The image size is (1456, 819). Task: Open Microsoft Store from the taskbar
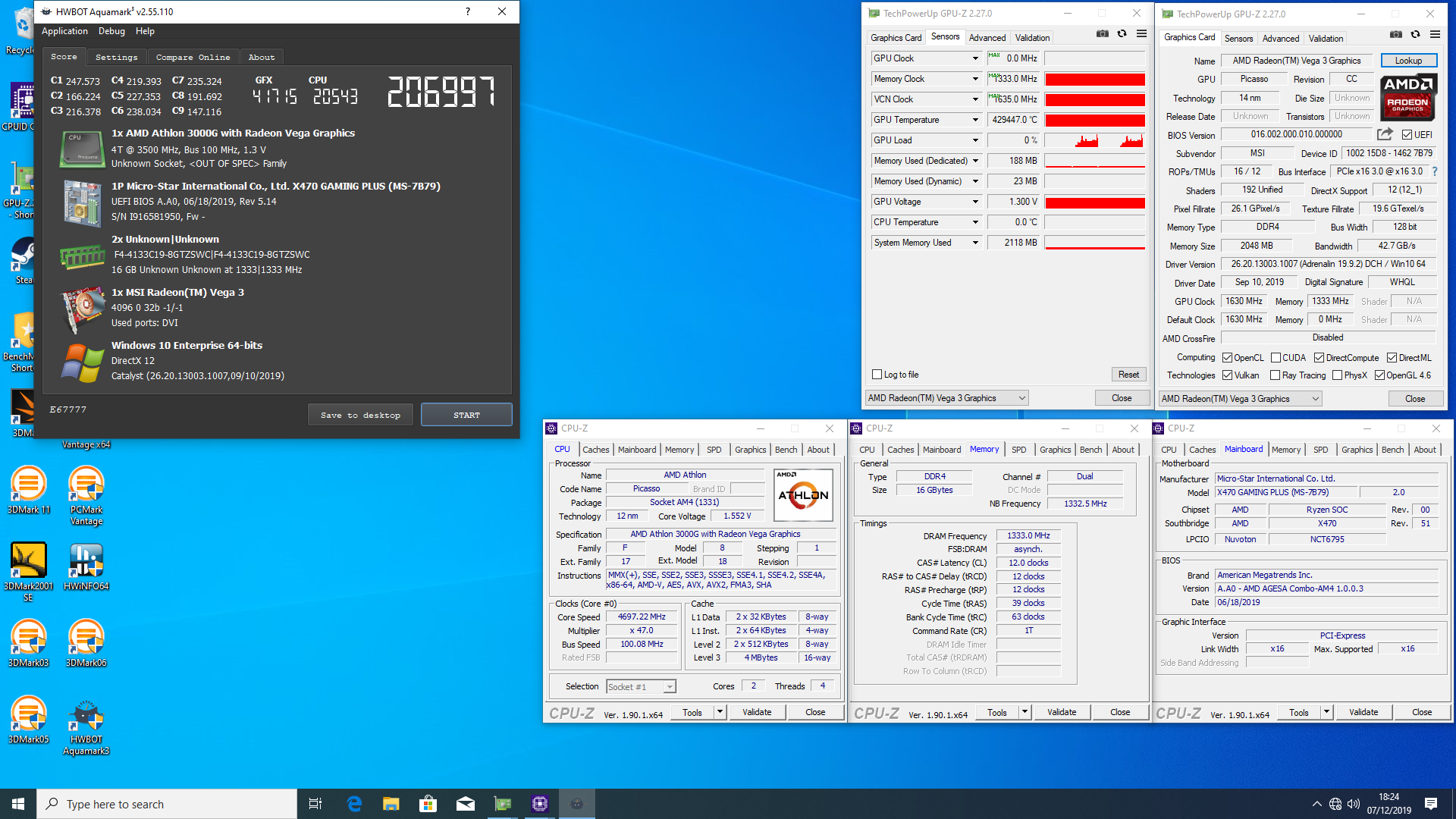[x=428, y=804]
